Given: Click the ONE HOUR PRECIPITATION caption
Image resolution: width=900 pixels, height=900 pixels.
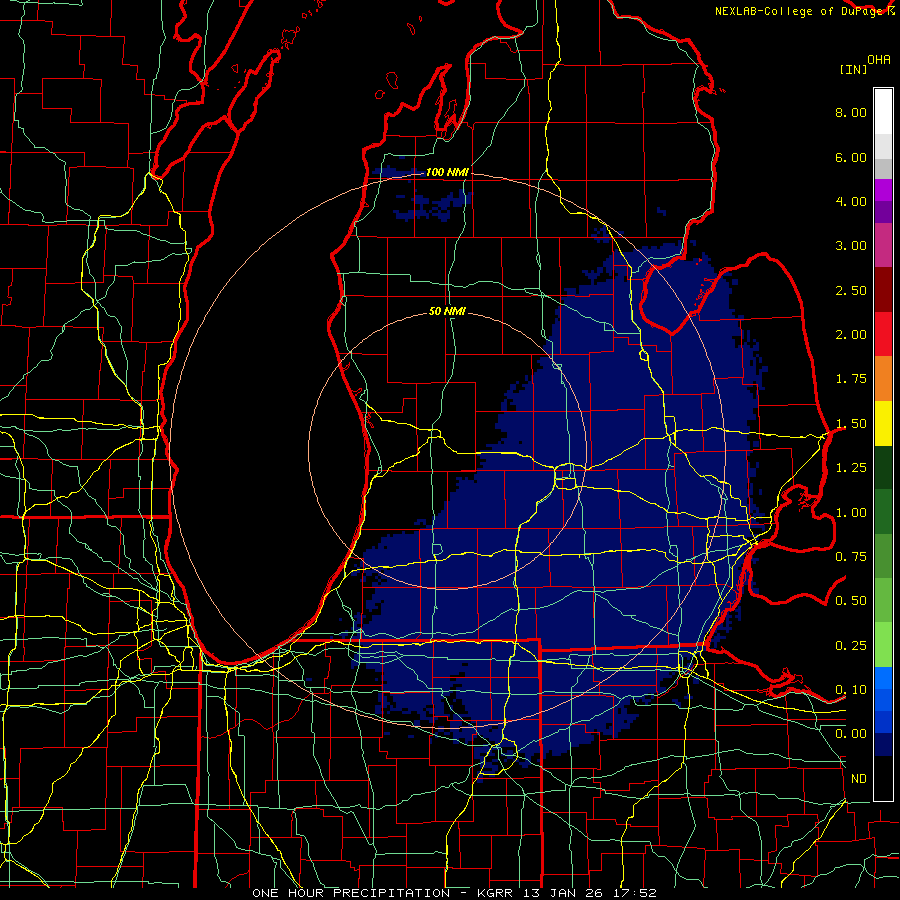Looking at the screenshot, I should 351,893.
